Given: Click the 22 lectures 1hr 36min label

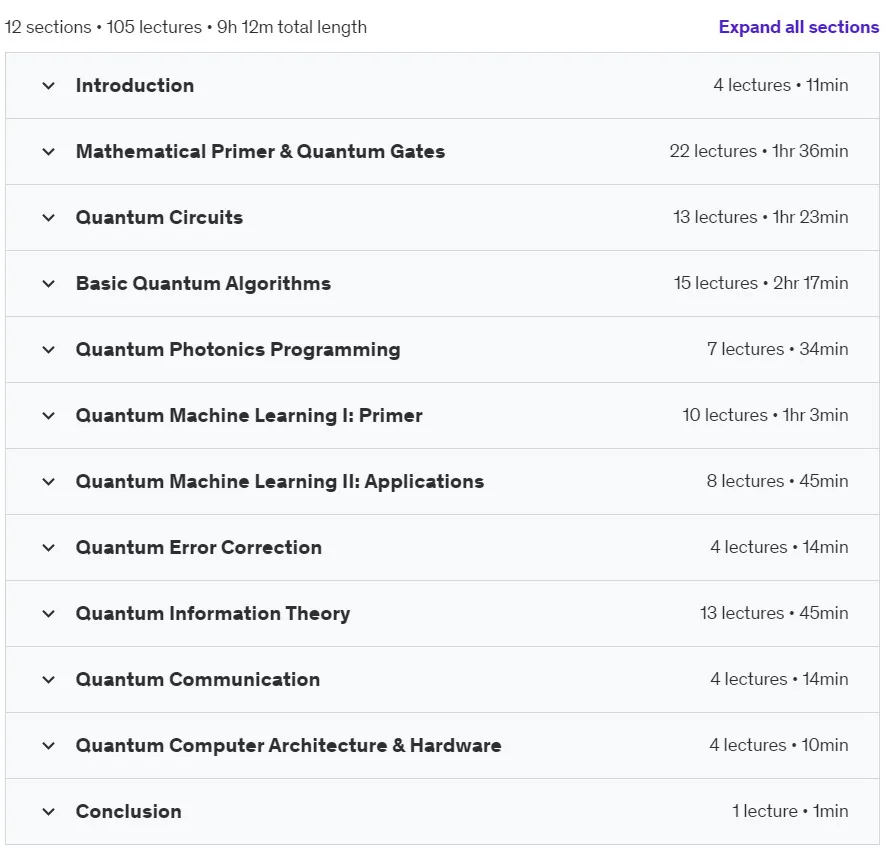Looking at the screenshot, I should 759,151.
